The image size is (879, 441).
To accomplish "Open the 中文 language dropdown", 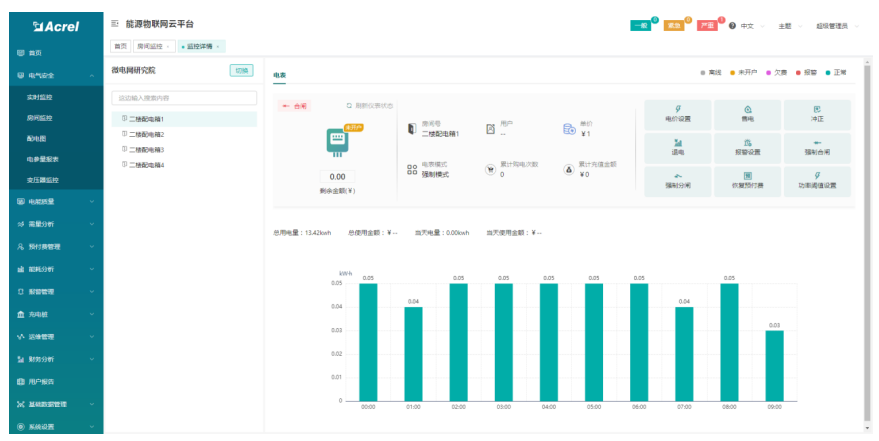I will pos(751,25).
